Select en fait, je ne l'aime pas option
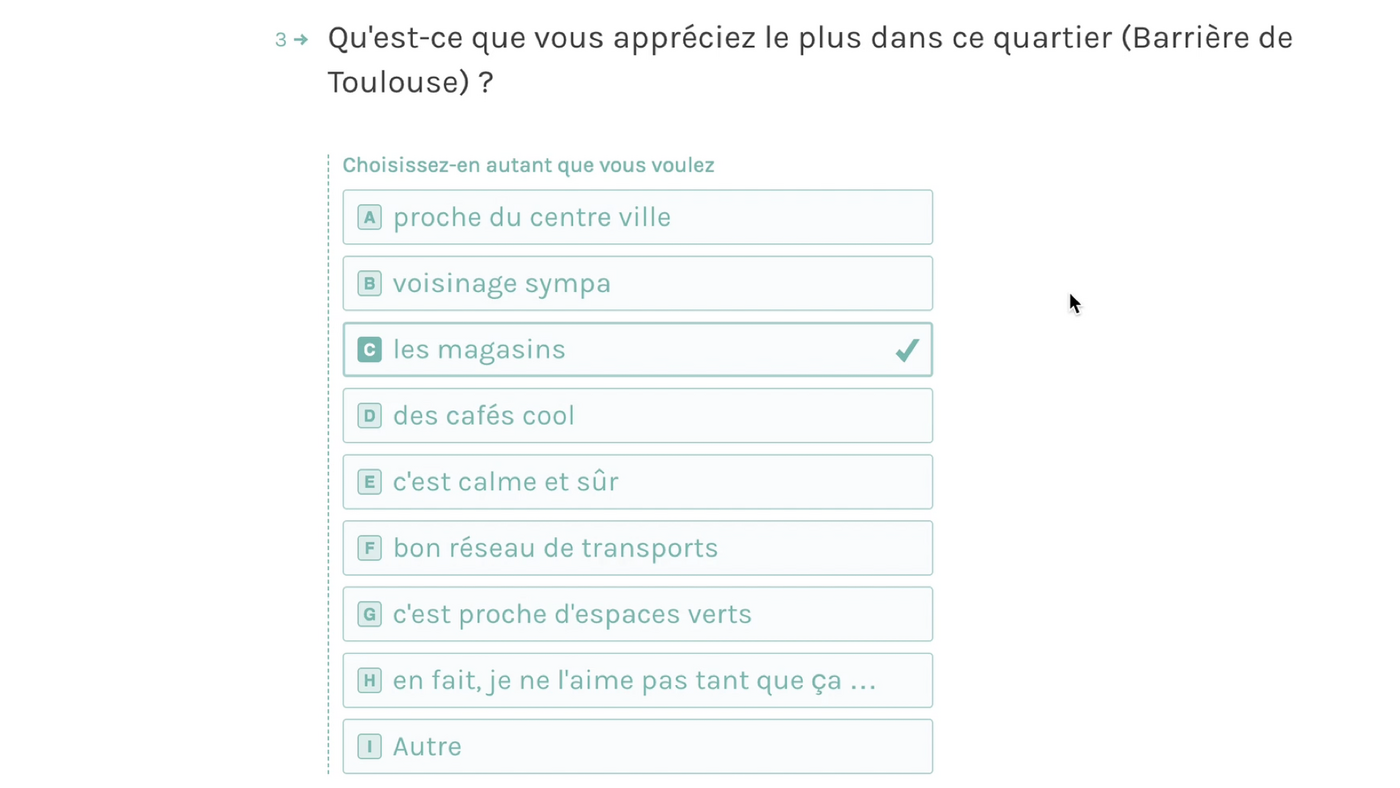The height and width of the screenshot is (788, 1400). click(x=638, y=680)
